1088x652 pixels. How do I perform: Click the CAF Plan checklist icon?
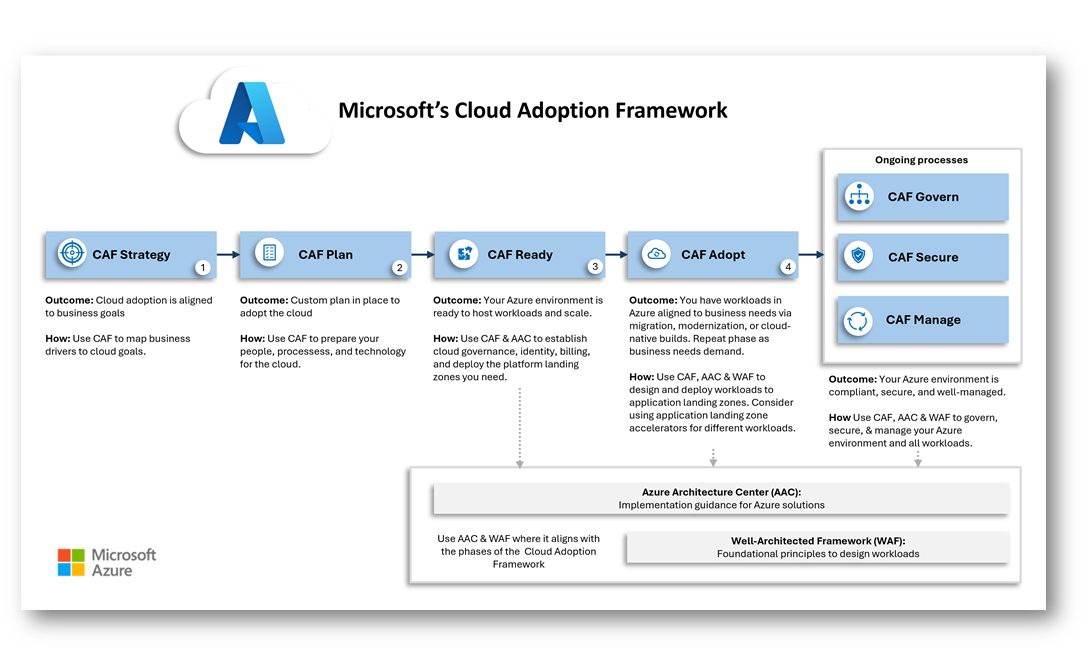[269, 252]
